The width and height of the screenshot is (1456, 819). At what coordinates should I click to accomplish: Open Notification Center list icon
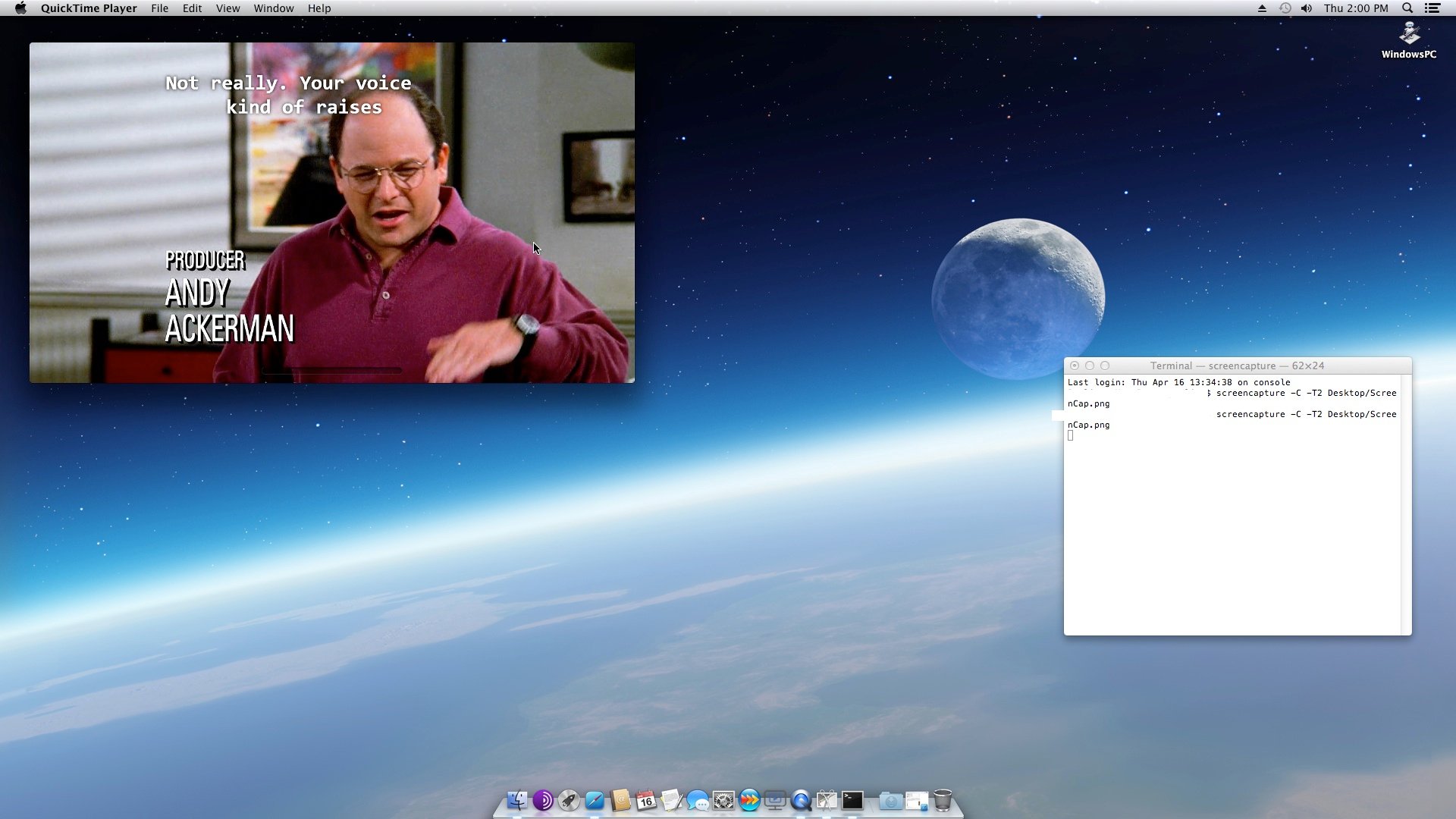click(x=1432, y=8)
